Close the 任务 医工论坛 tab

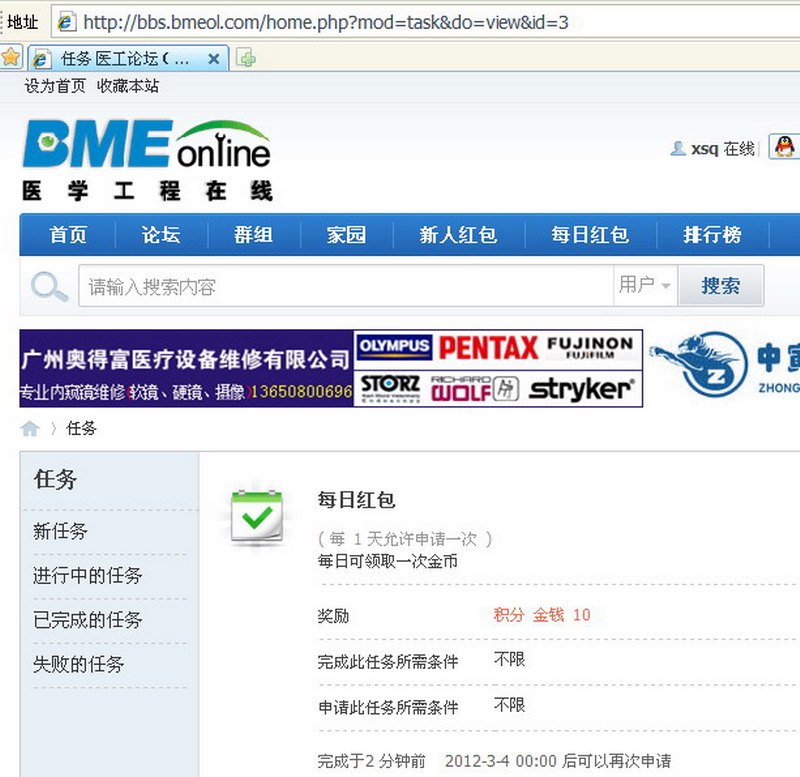click(x=213, y=59)
